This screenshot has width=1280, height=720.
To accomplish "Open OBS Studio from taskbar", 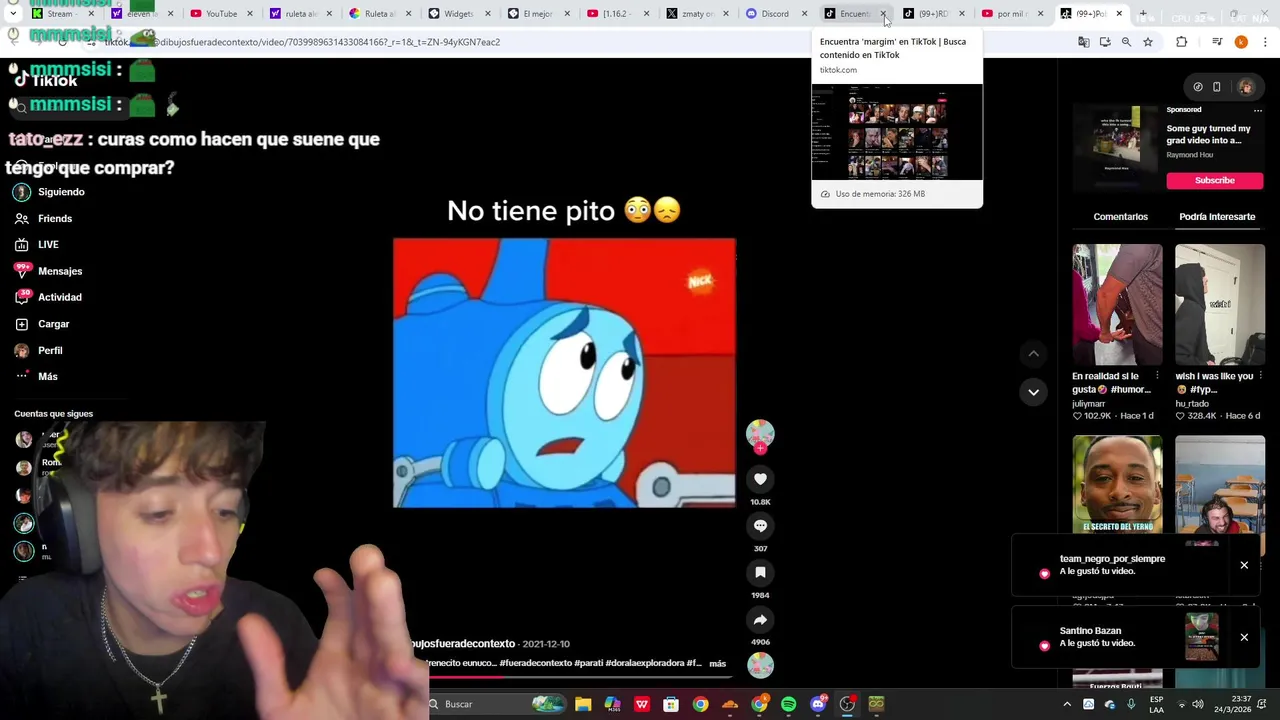I will coord(847,704).
